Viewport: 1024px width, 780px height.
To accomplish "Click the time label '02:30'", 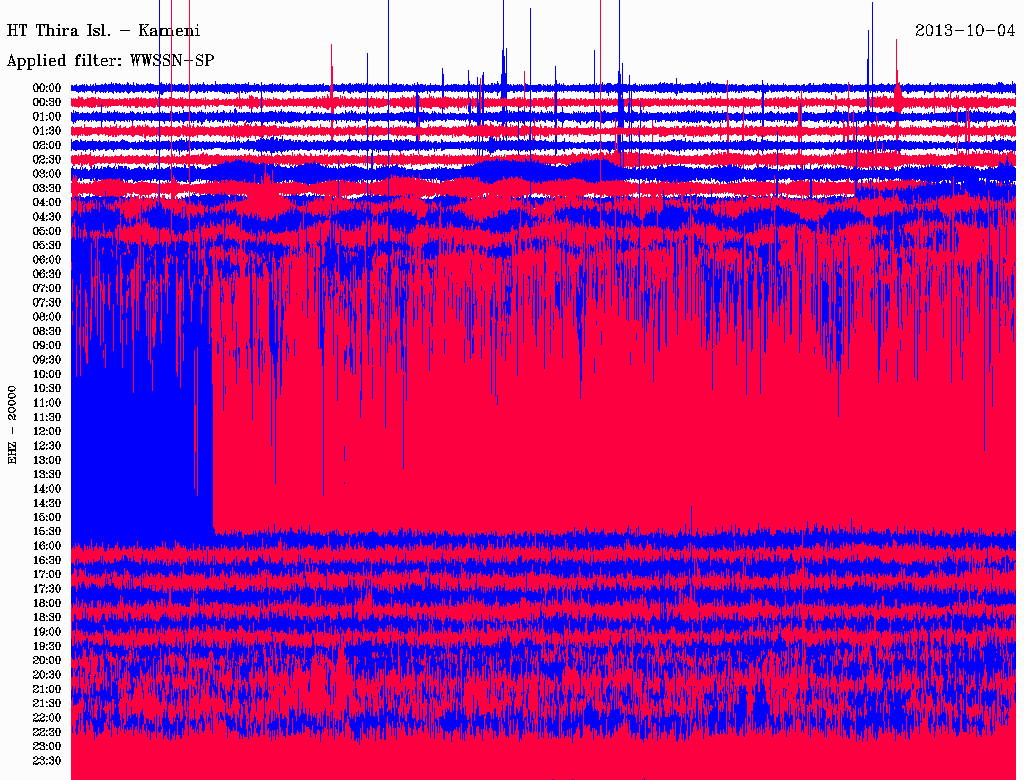I will click(47, 159).
